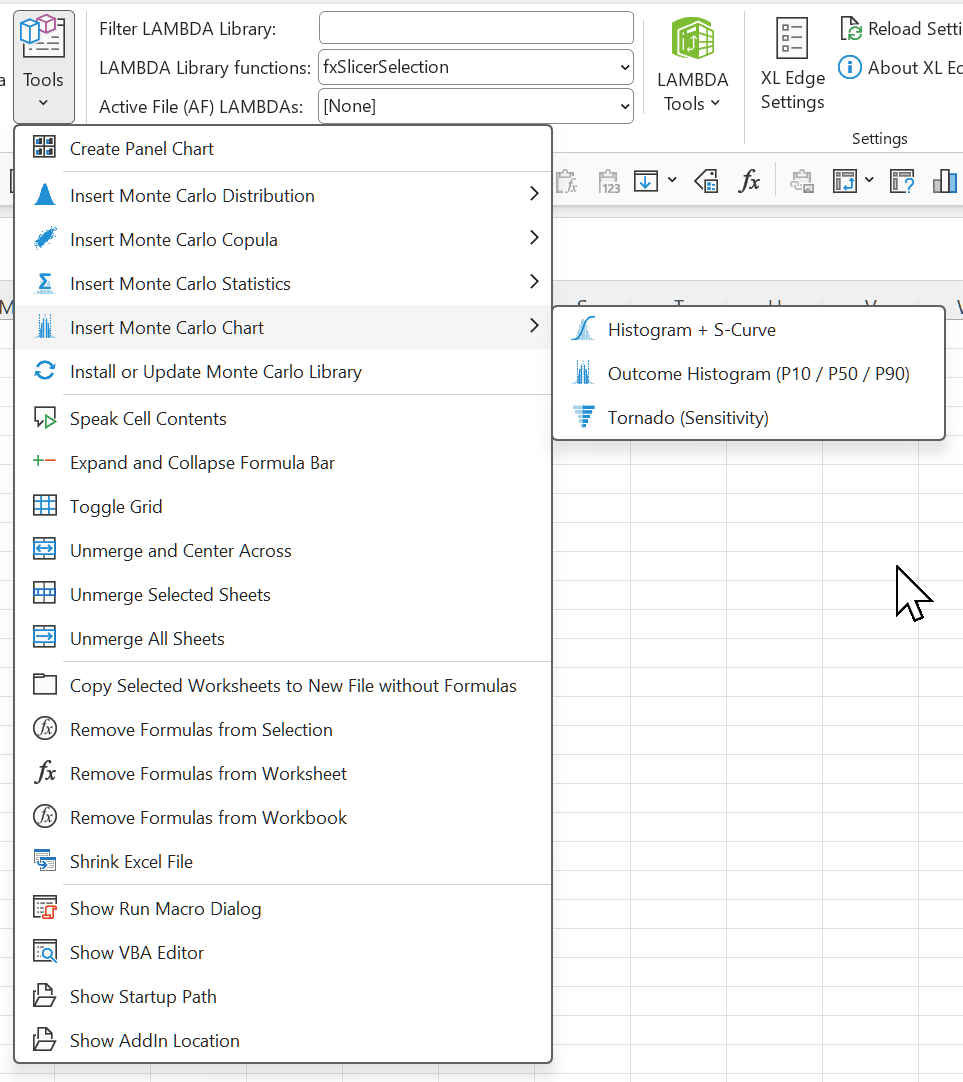963x1082 pixels.
Task: Click the fx toolbar icon in ribbon row
Action: (x=749, y=181)
